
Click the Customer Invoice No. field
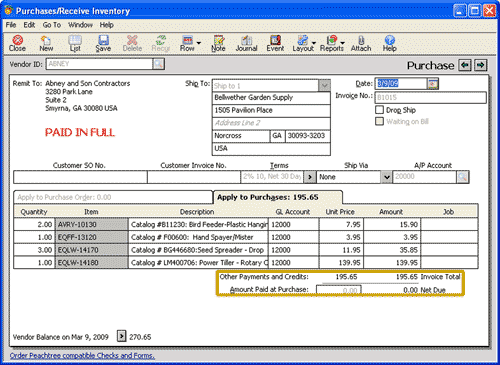pyautogui.click(x=194, y=177)
